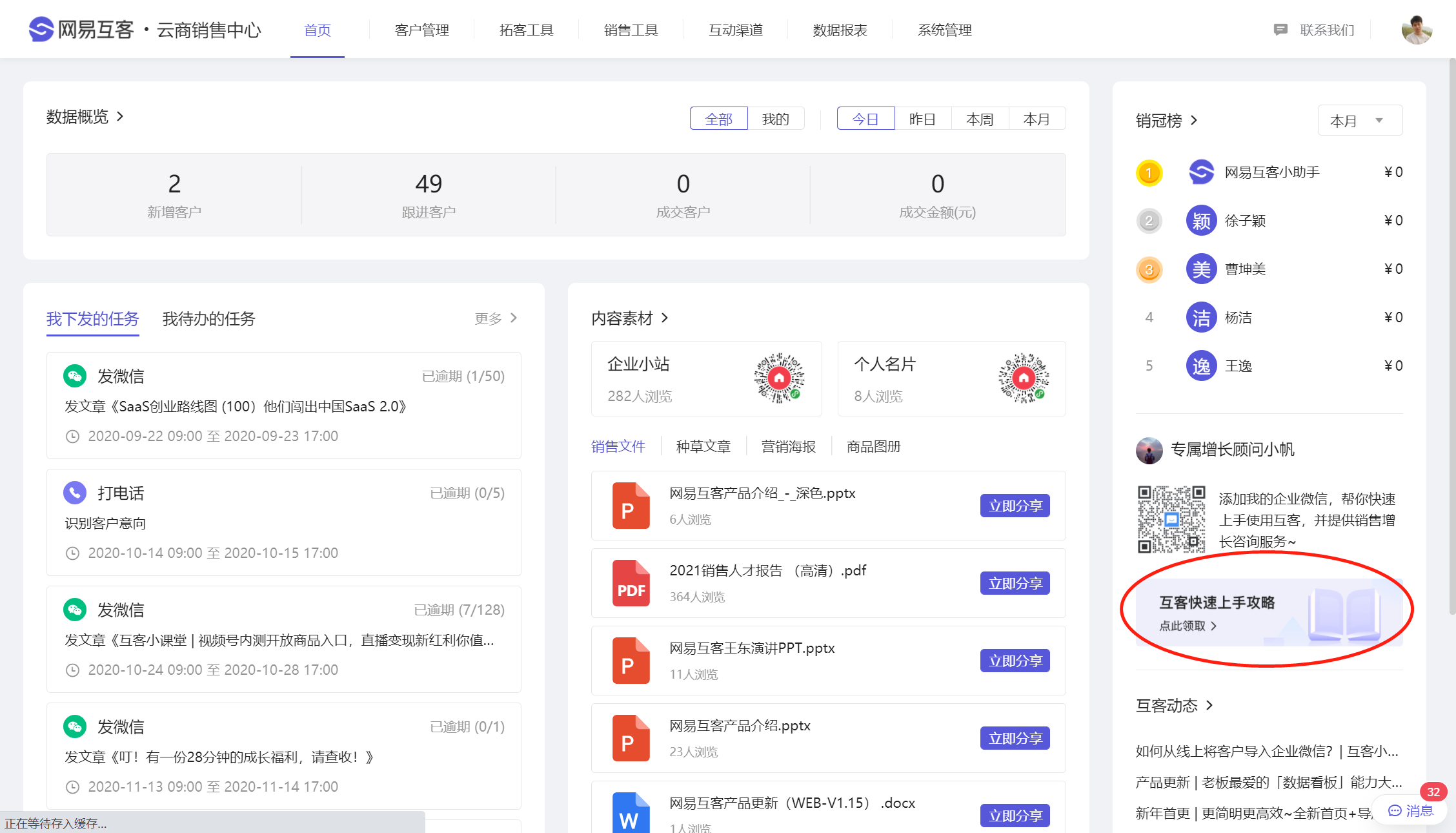This screenshot has width=1456, height=833.
Task: Select the 我的 data scope toggle
Action: click(775, 119)
